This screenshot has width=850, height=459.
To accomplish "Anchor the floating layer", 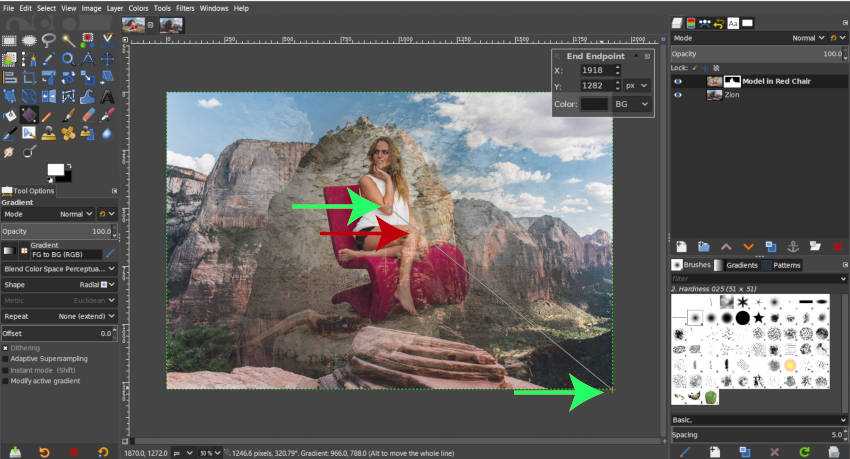I will (793, 246).
